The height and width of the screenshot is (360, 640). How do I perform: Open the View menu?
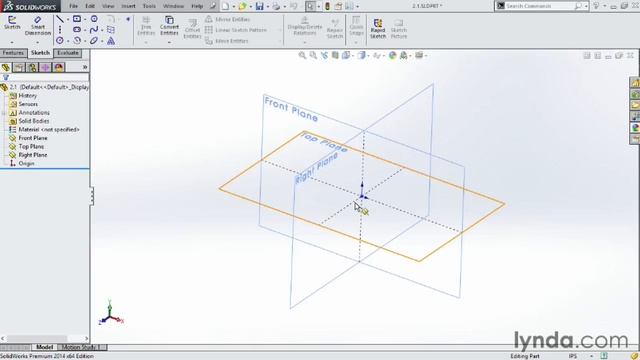pos(108,6)
